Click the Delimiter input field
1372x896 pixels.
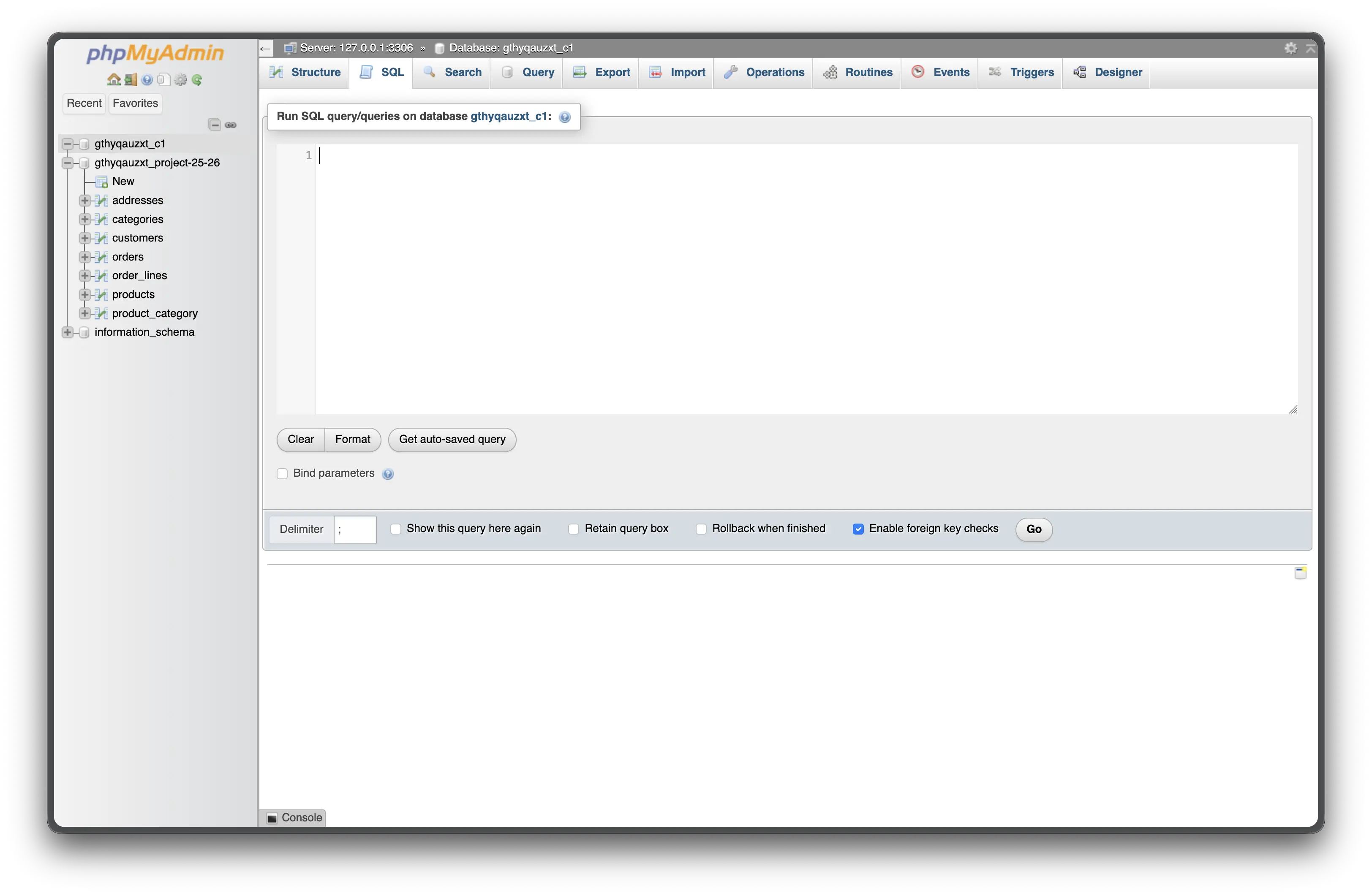click(x=354, y=529)
